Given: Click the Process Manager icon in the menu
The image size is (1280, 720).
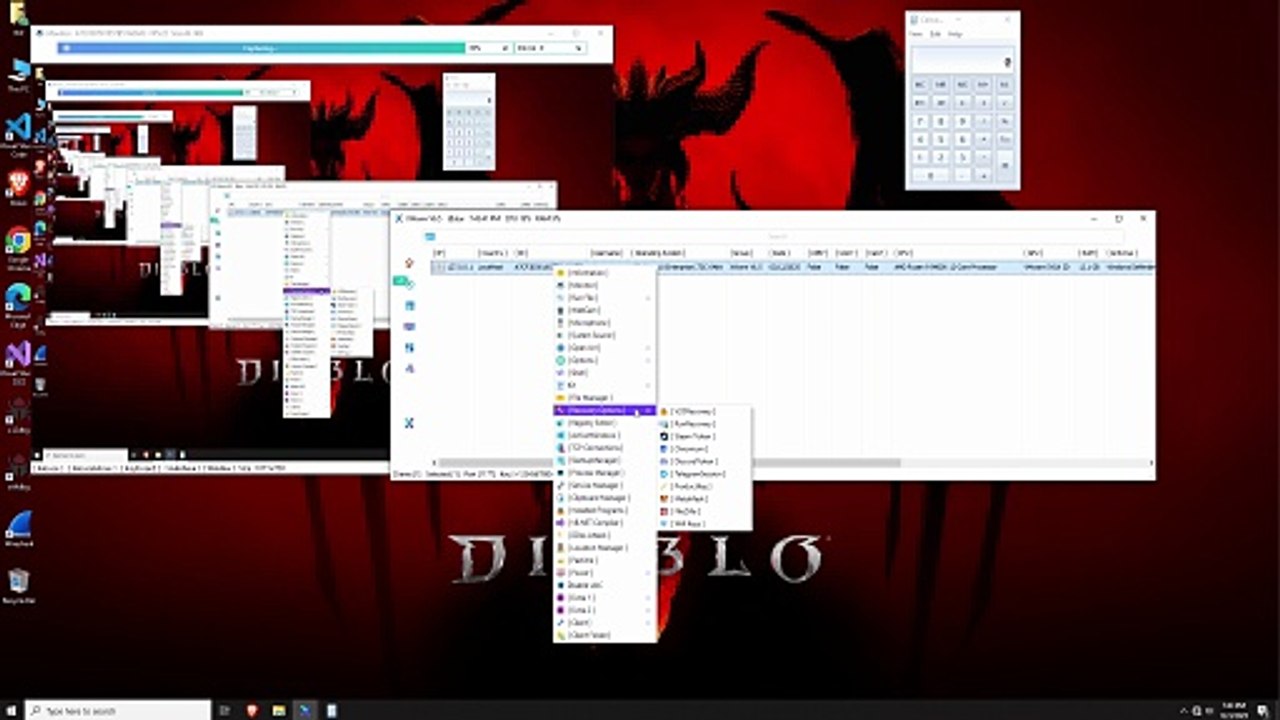Looking at the screenshot, I should pos(561,473).
